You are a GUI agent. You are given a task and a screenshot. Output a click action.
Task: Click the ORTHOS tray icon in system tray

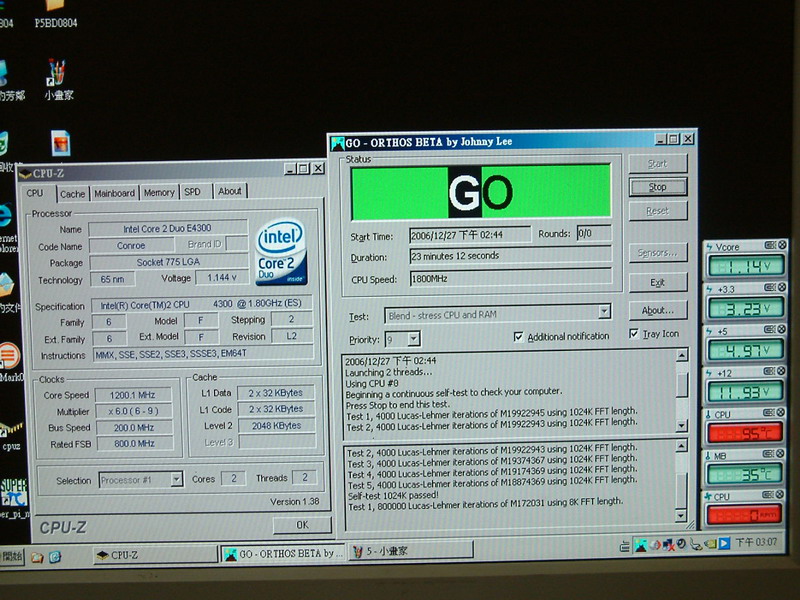coord(640,545)
